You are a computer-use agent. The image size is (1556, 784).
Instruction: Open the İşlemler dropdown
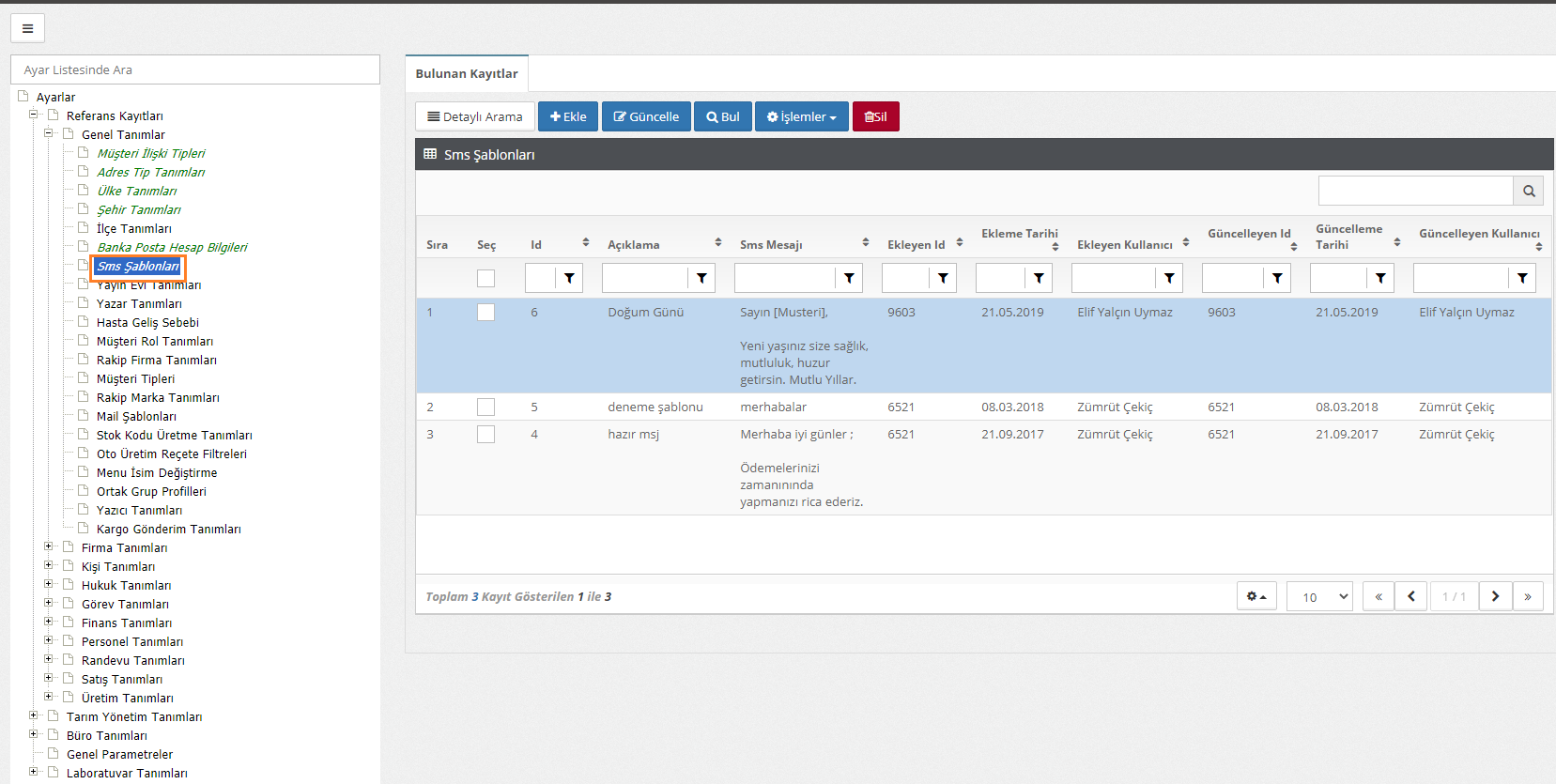[801, 116]
